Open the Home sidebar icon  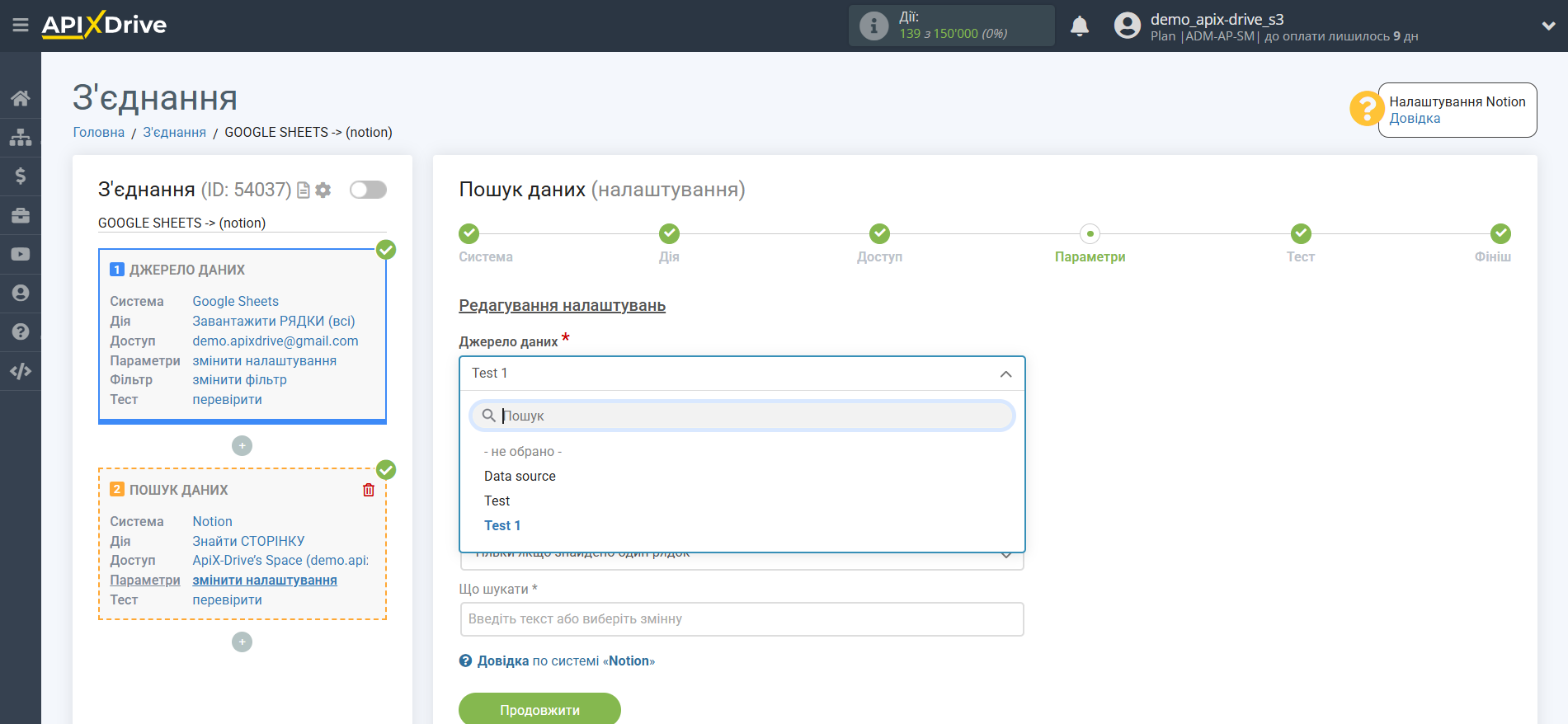click(21, 98)
